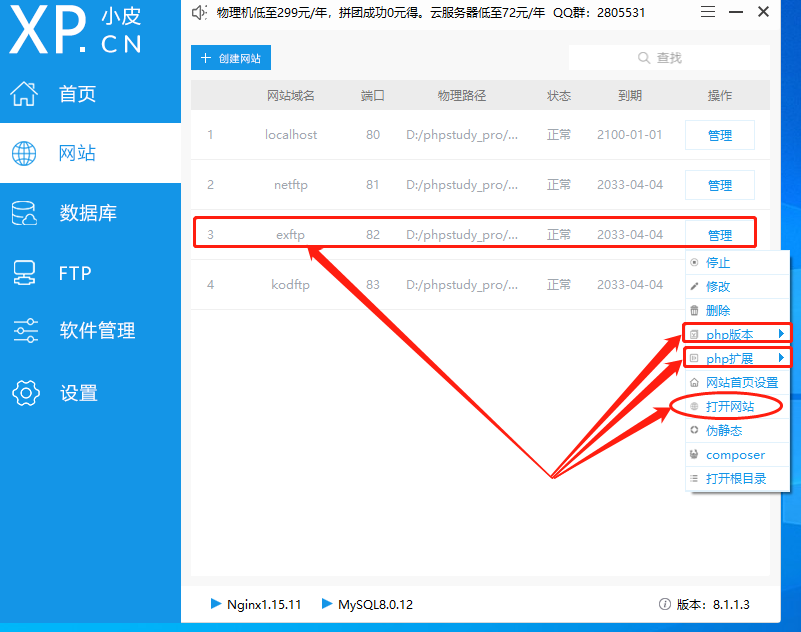Viewport: 801px width, 632px height.
Task: Expand the php版本 submenu
Action: [730, 333]
